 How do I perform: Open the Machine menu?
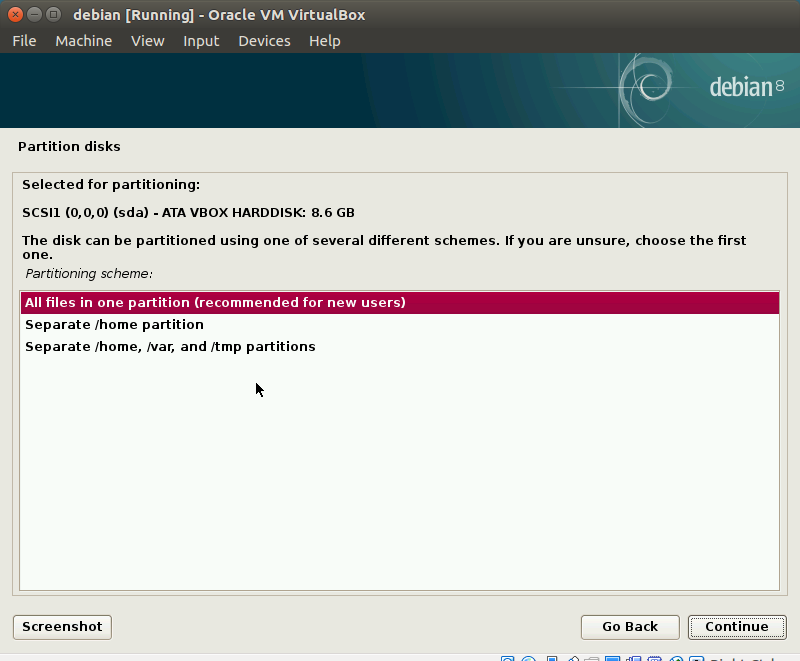pyautogui.click(x=84, y=41)
